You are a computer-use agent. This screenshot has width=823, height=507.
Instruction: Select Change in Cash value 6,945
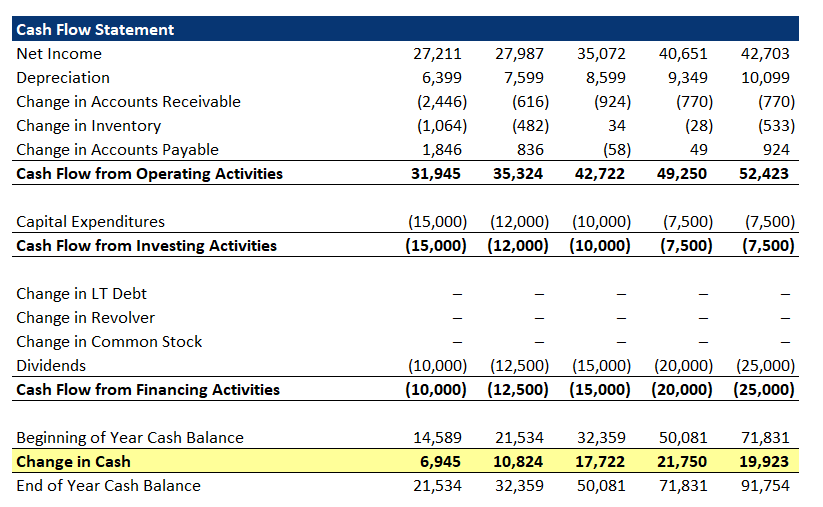440,462
